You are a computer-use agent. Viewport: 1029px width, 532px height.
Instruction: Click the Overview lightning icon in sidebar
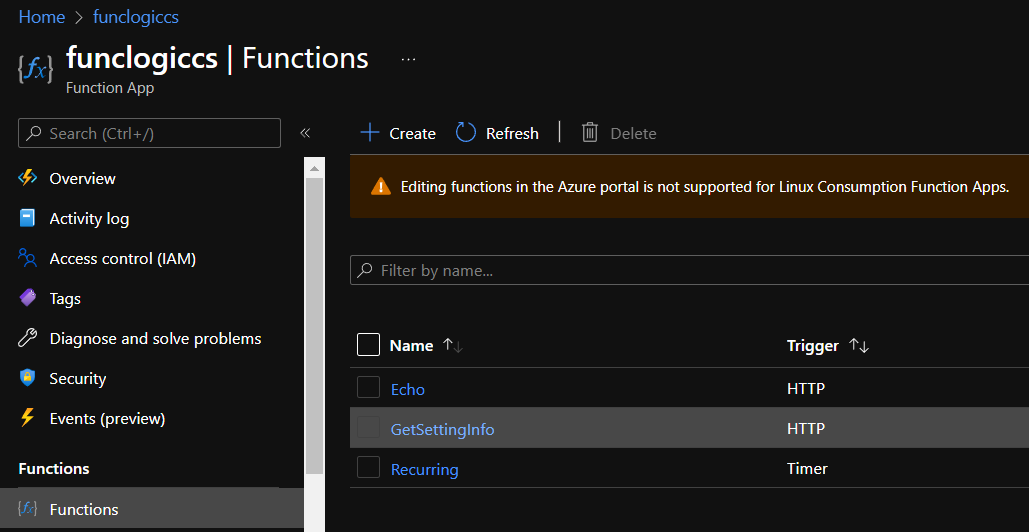(28, 178)
